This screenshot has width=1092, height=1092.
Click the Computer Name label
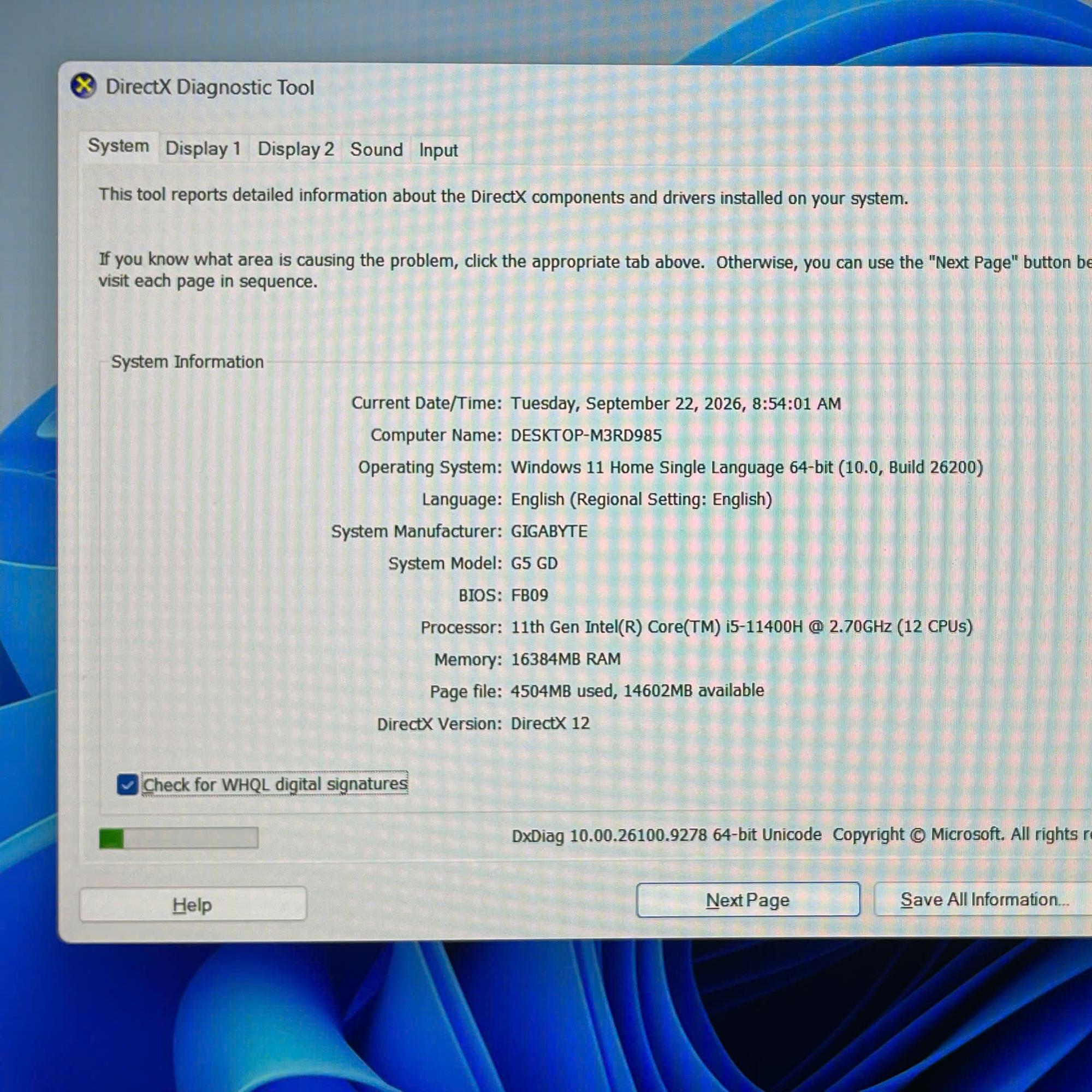point(436,435)
